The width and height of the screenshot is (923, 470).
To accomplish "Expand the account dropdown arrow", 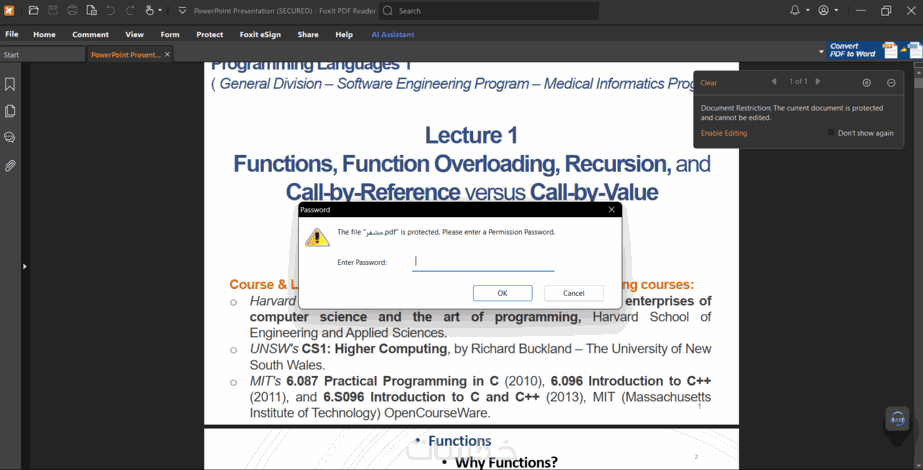I will pos(836,11).
